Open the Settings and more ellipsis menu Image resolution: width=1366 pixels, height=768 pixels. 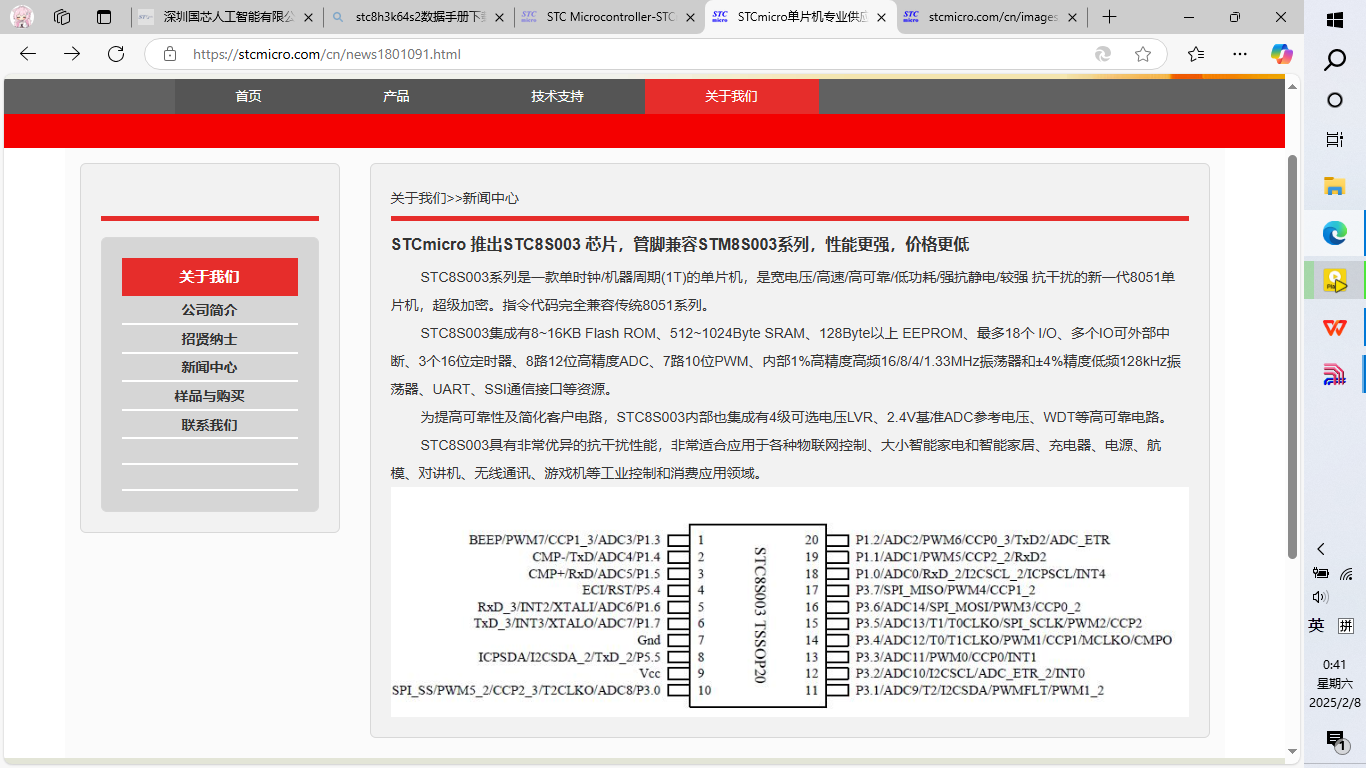pos(1240,54)
